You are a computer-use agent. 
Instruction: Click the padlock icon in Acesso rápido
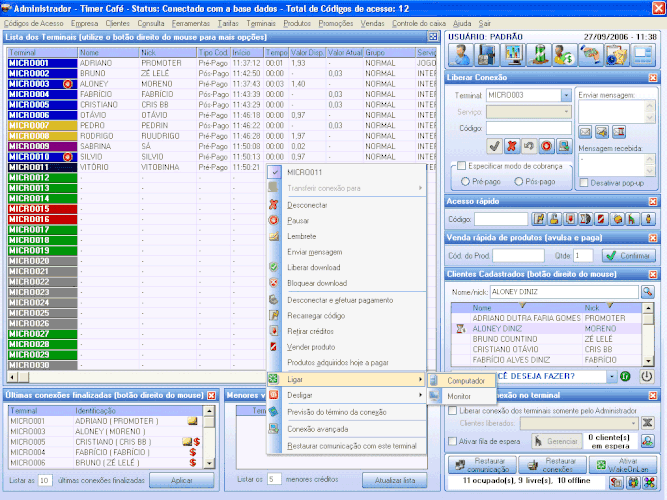[554, 219]
